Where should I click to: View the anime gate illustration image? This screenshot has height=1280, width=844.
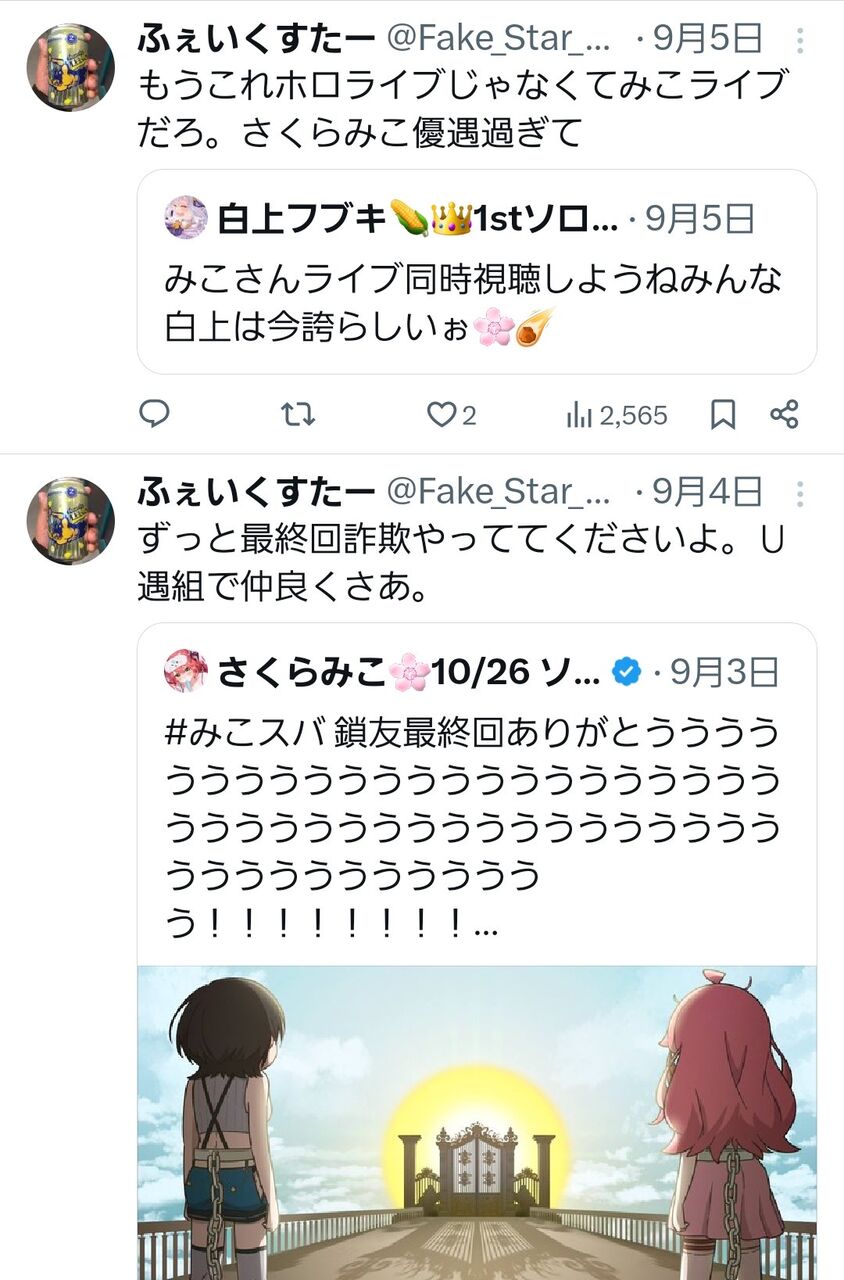[477, 1122]
